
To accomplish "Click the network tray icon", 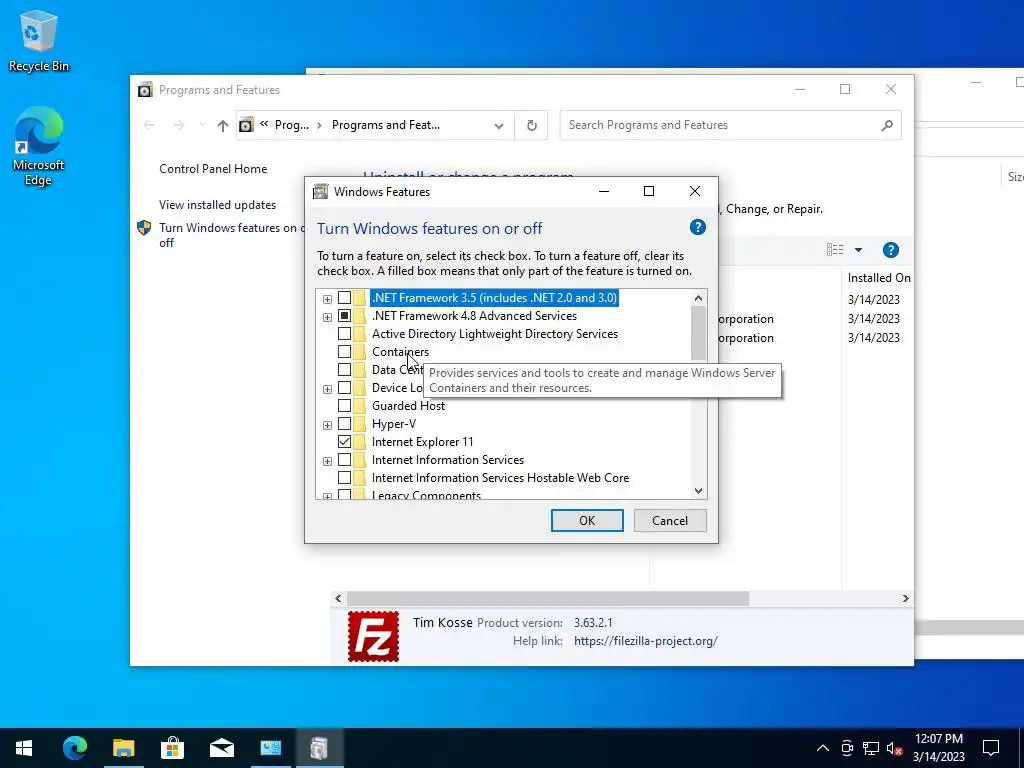I will pyautogui.click(x=871, y=748).
